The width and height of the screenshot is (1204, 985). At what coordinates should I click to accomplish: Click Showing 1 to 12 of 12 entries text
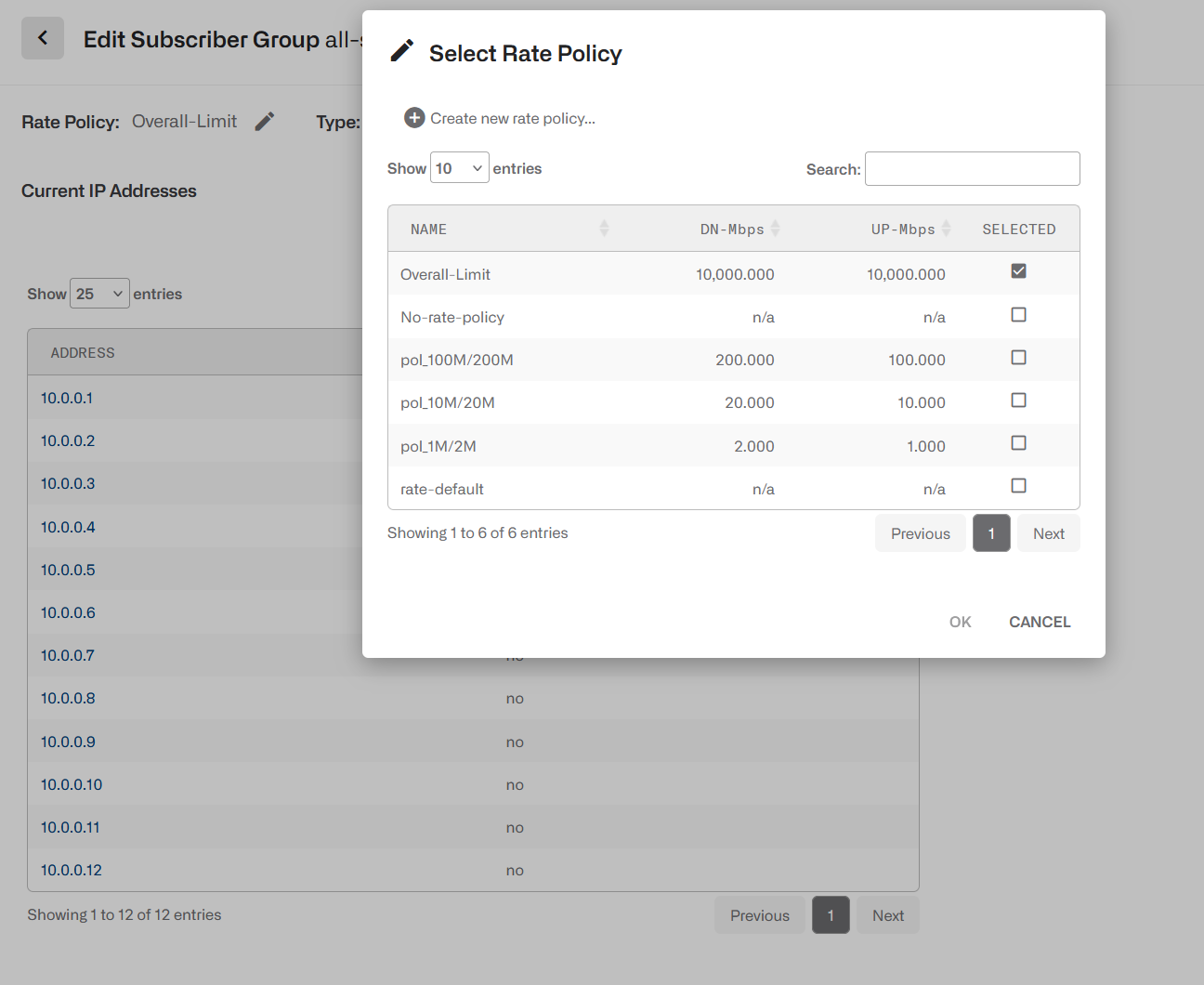[x=124, y=914]
